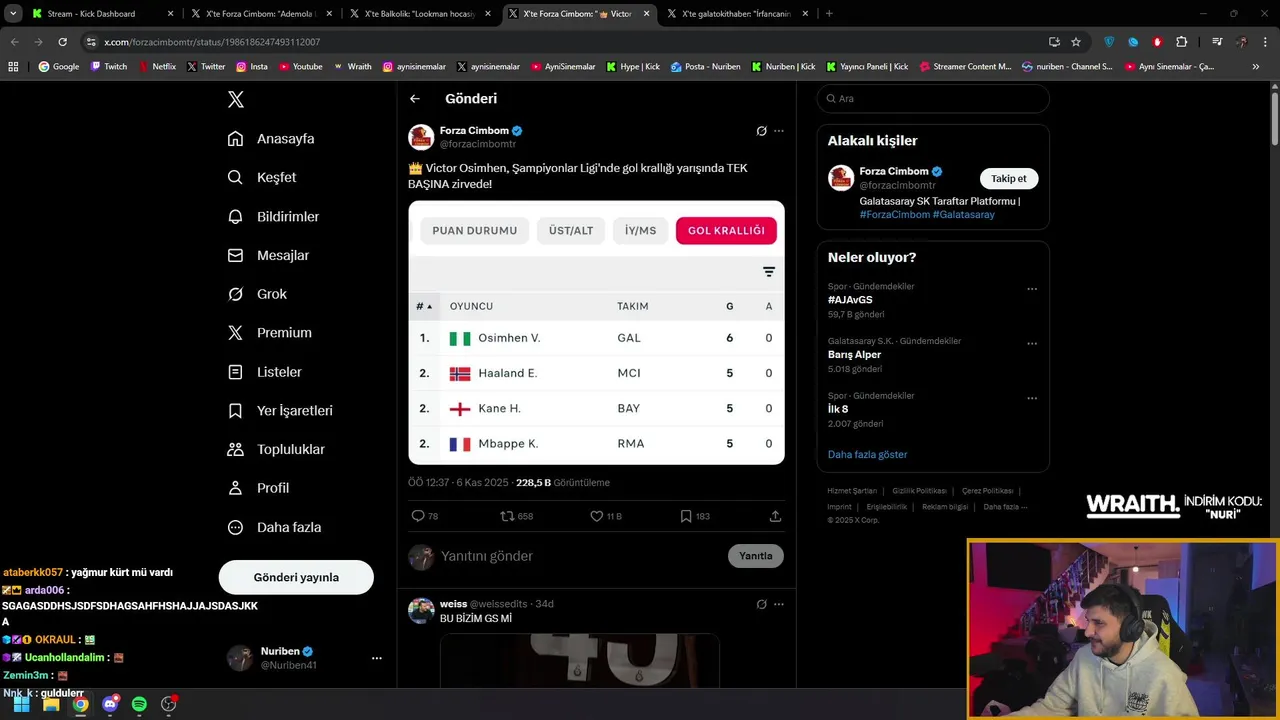Open the Grok icon in sidebar
The height and width of the screenshot is (720, 1280).
tap(235, 294)
